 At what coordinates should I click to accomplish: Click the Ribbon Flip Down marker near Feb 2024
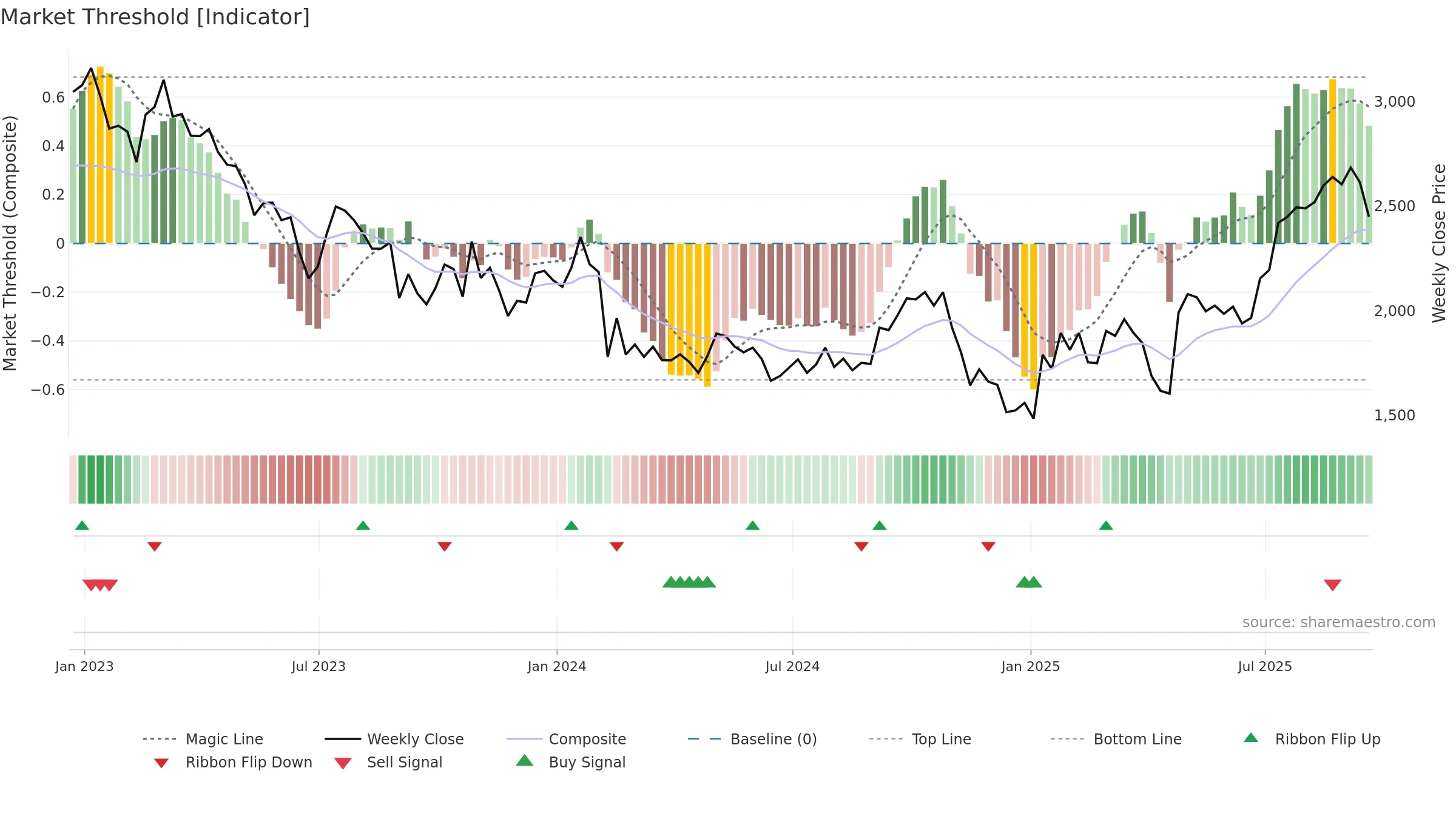tap(617, 547)
